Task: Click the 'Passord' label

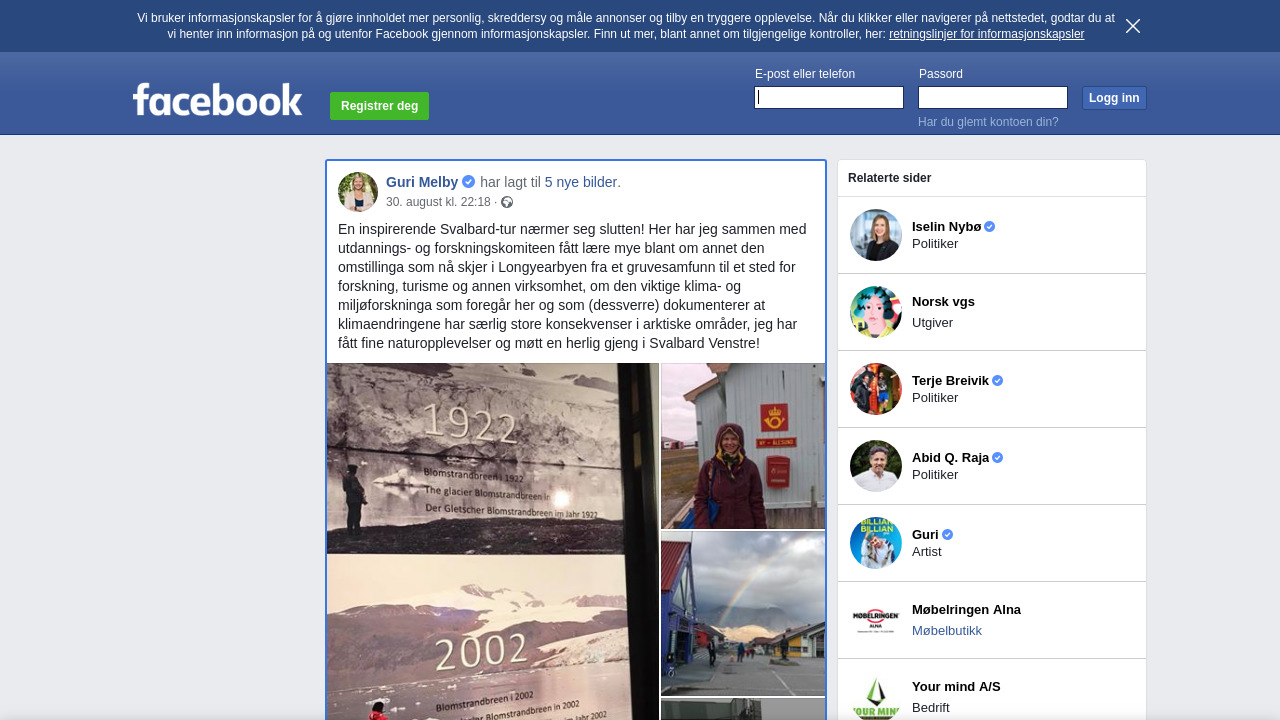Action: click(x=941, y=74)
